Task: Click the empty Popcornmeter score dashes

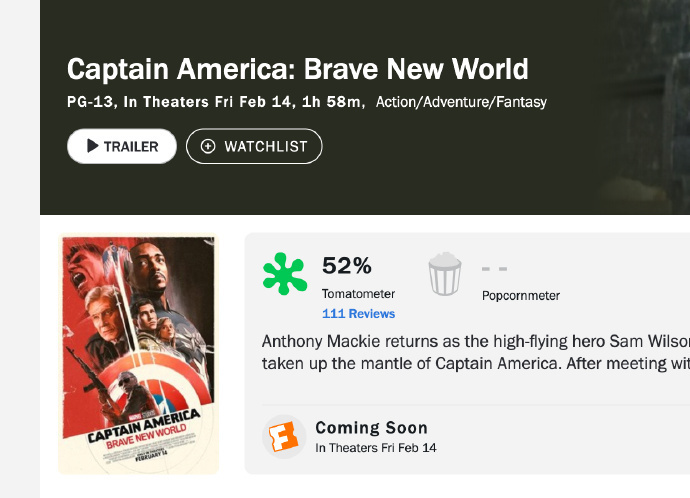Action: (x=494, y=269)
